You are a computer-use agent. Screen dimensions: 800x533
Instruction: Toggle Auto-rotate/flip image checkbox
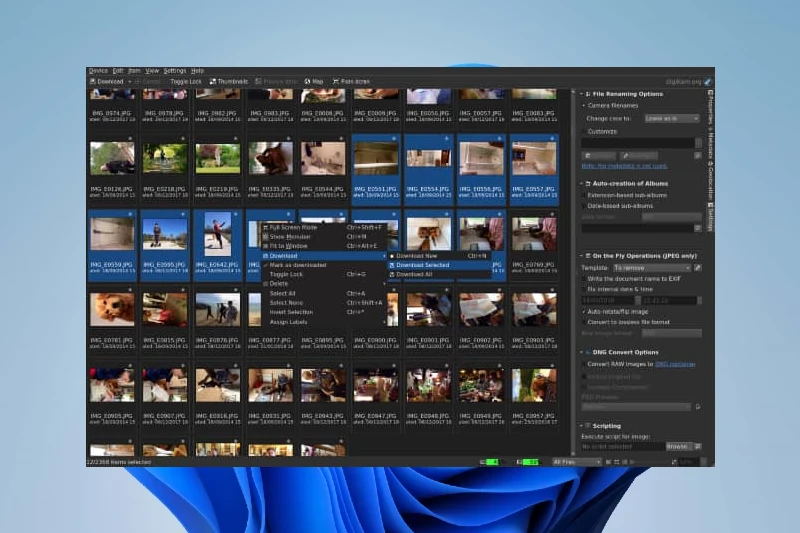coord(585,312)
